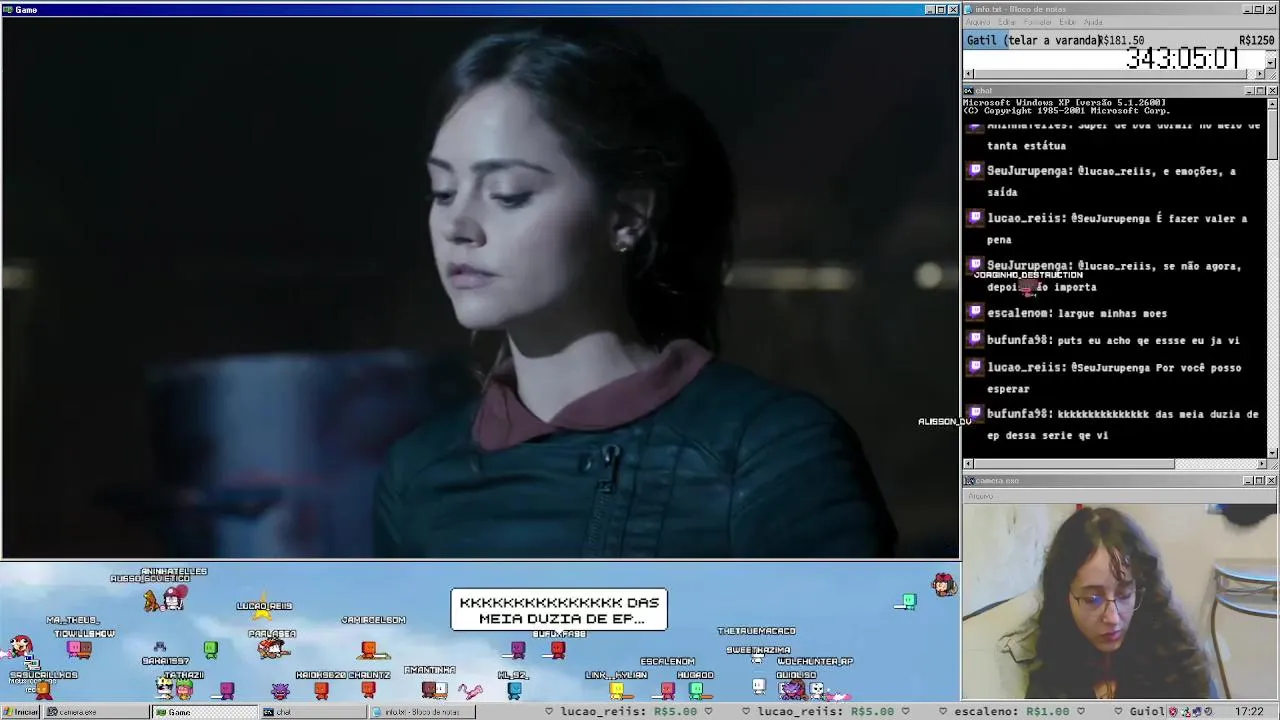Click the Notepad horizontal scroll right arrow

1260,74
